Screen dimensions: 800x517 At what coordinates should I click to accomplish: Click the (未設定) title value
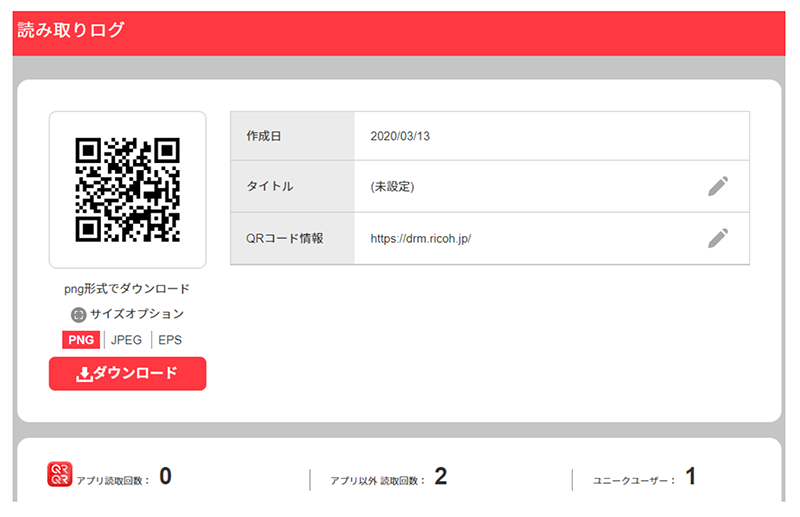click(392, 186)
